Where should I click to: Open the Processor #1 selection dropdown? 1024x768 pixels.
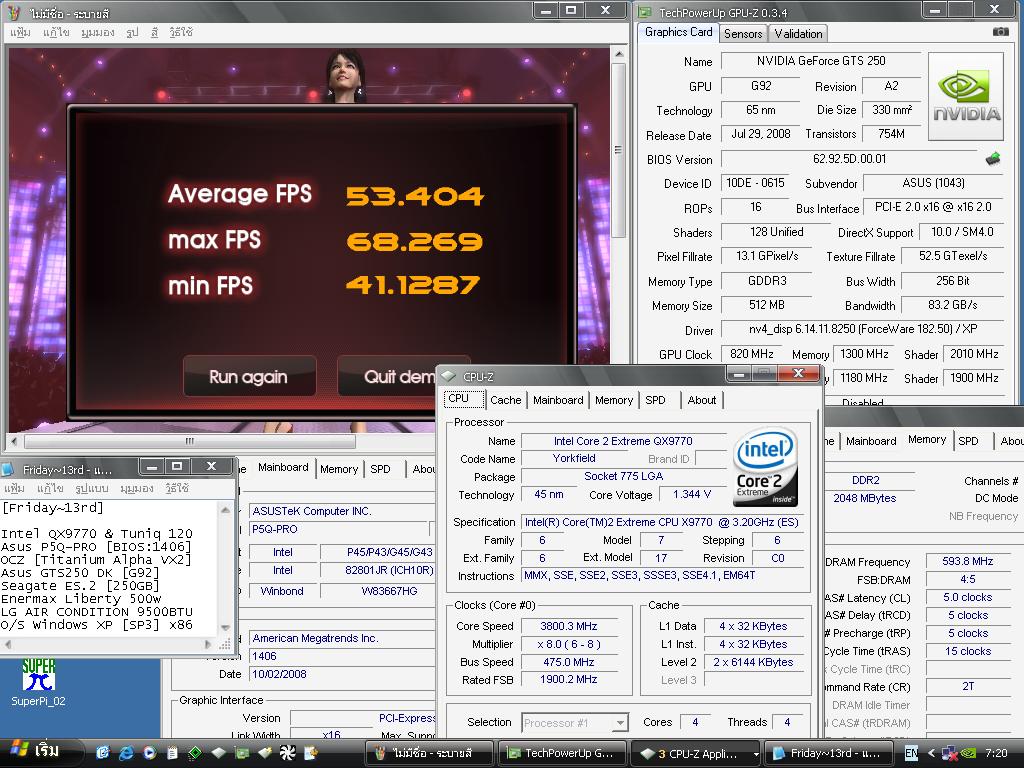click(575, 722)
